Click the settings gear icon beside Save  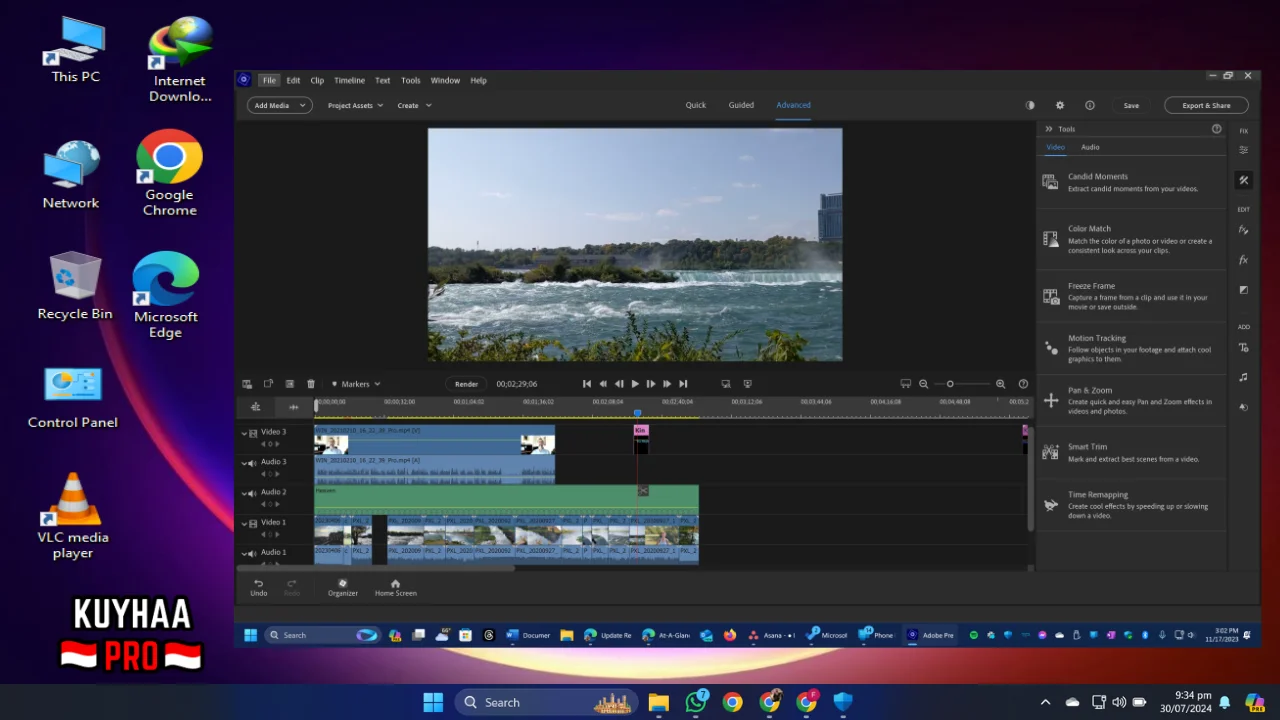1060,105
